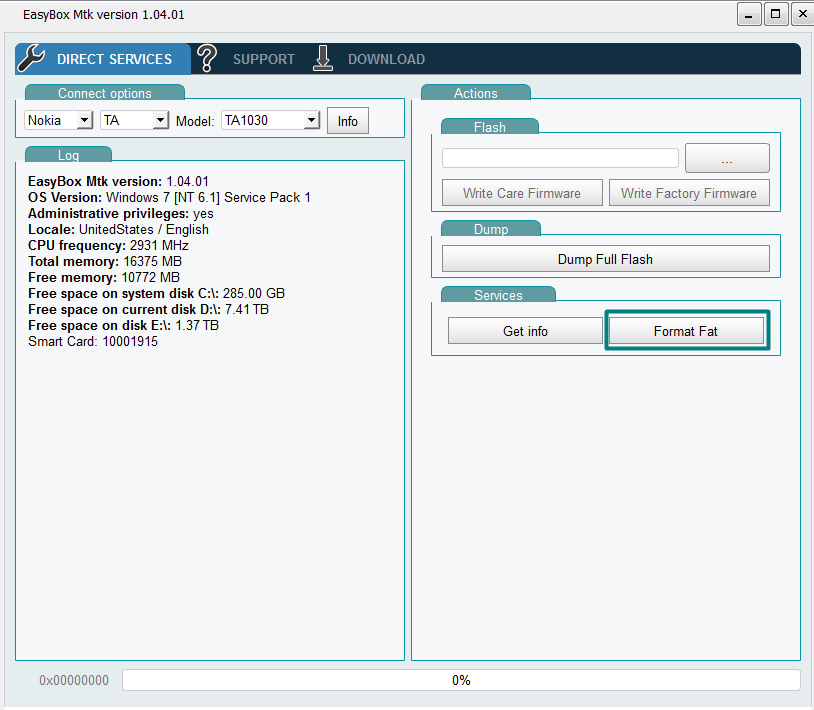Click the 0% progress bar
This screenshot has width=814, height=710.
(461, 680)
